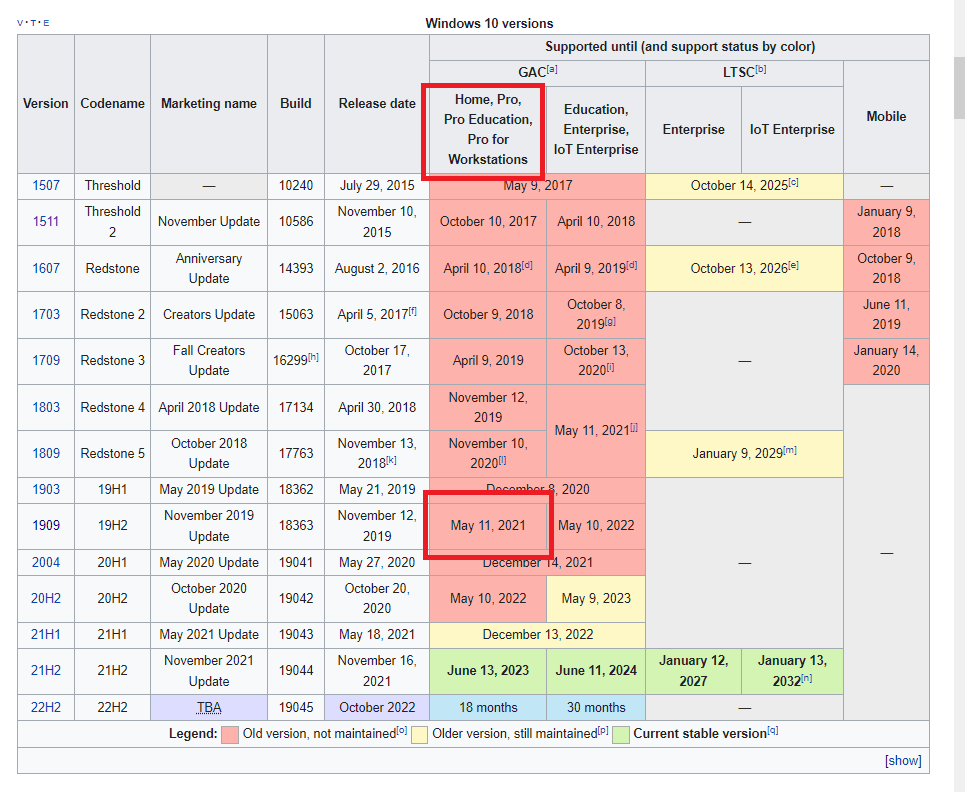Image resolution: width=965 pixels, height=792 pixels.
Task: Open footnote [d] on April 10, 2018
Action: (x=527, y=265)
